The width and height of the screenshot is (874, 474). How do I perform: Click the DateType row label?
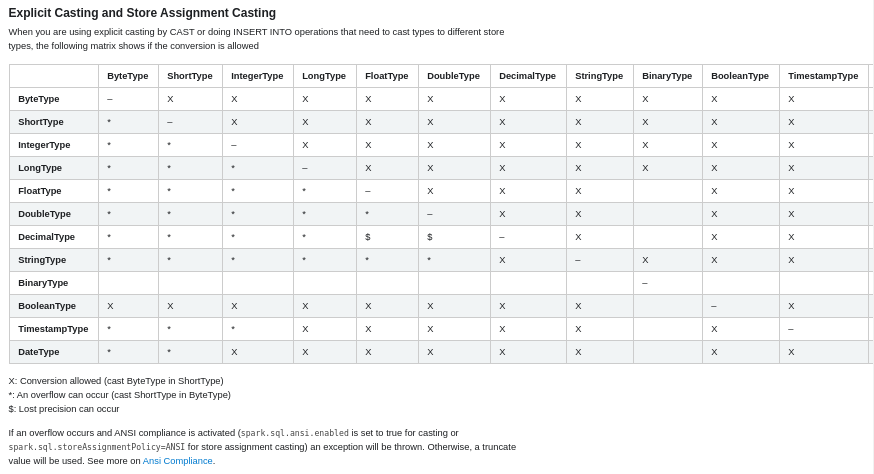(x=39, y=352)
